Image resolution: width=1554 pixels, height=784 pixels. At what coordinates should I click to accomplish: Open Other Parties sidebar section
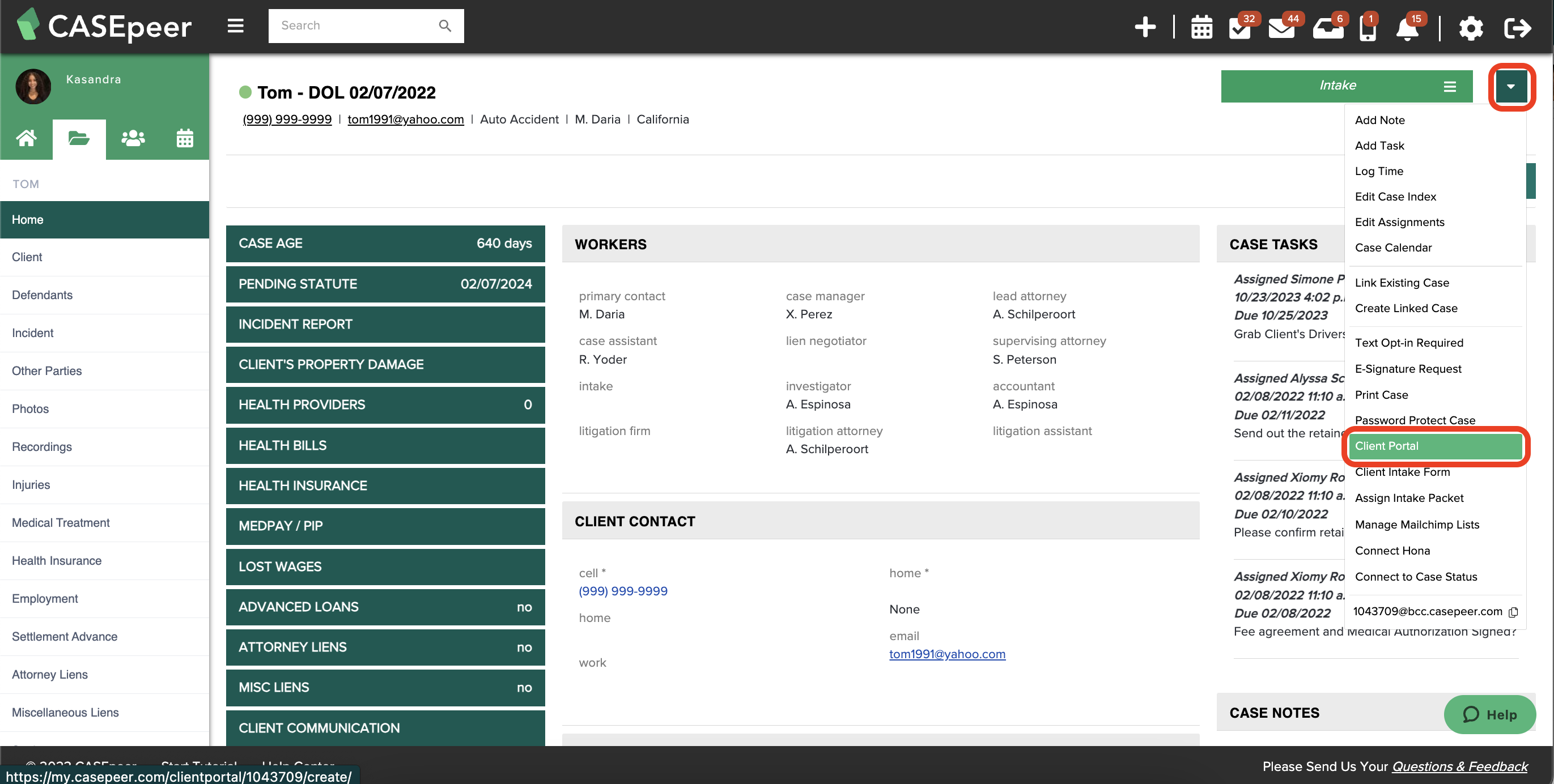tap(104, 371)
